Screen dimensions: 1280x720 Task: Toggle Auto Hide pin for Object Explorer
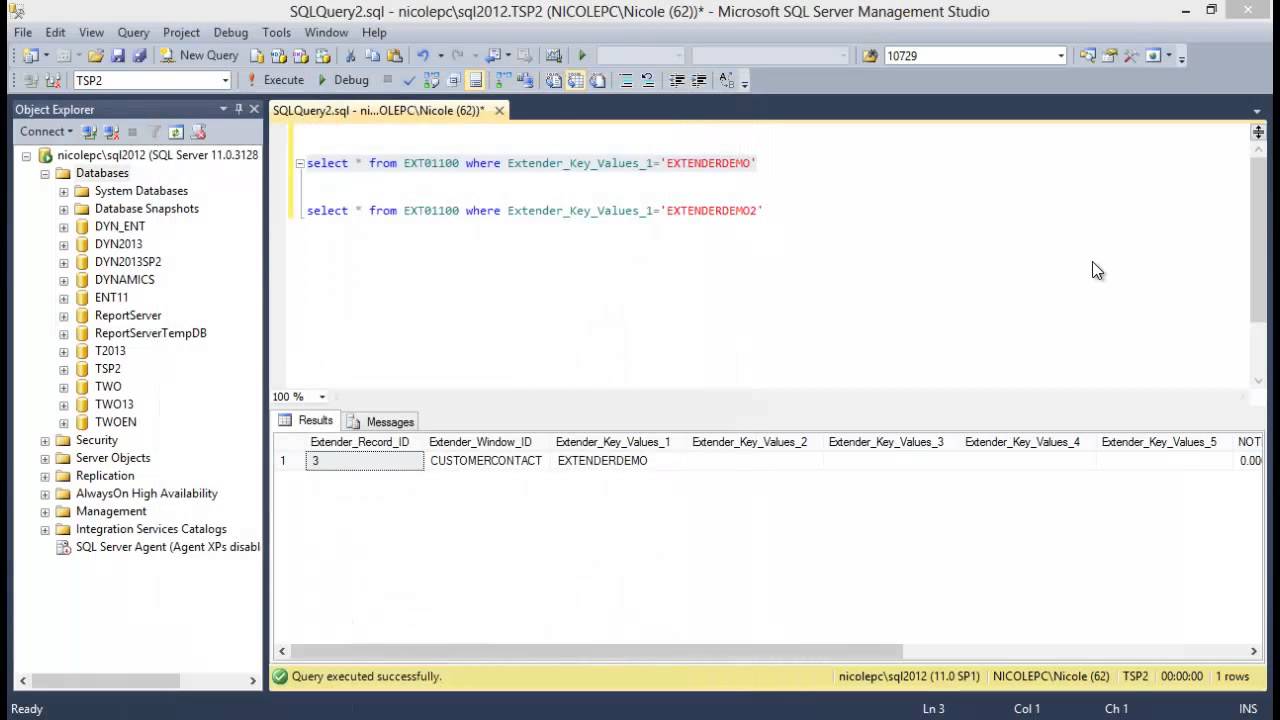click(x=239, y=109)
